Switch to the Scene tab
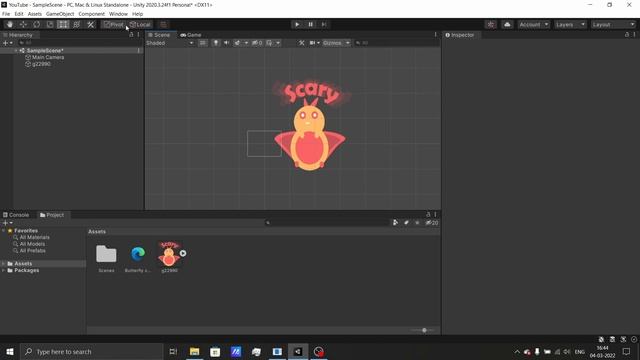 [x=159, y=35]
